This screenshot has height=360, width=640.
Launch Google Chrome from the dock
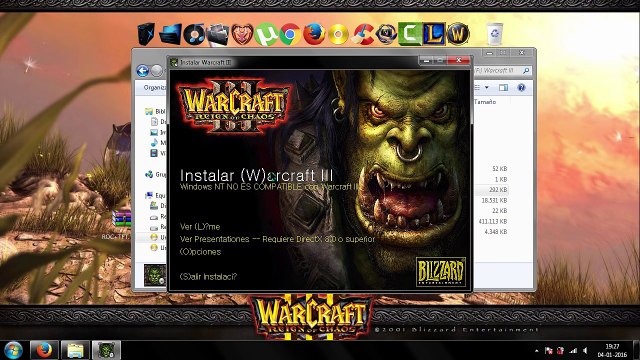(x=289, y=34)
